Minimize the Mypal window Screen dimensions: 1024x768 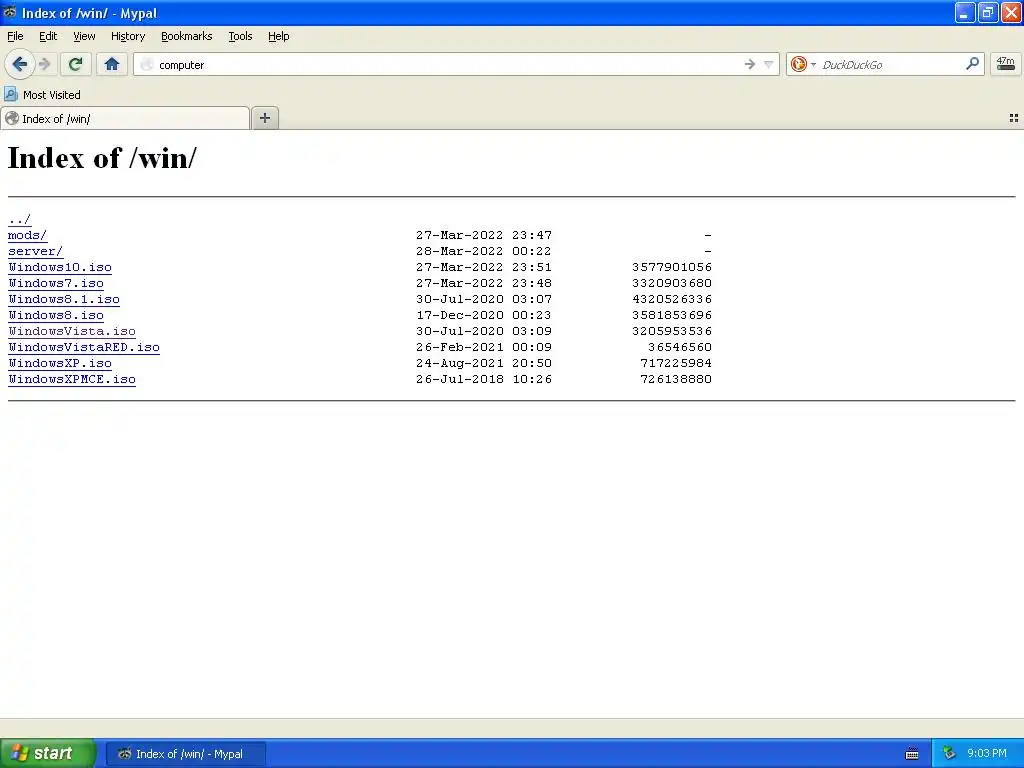point(965,12)
